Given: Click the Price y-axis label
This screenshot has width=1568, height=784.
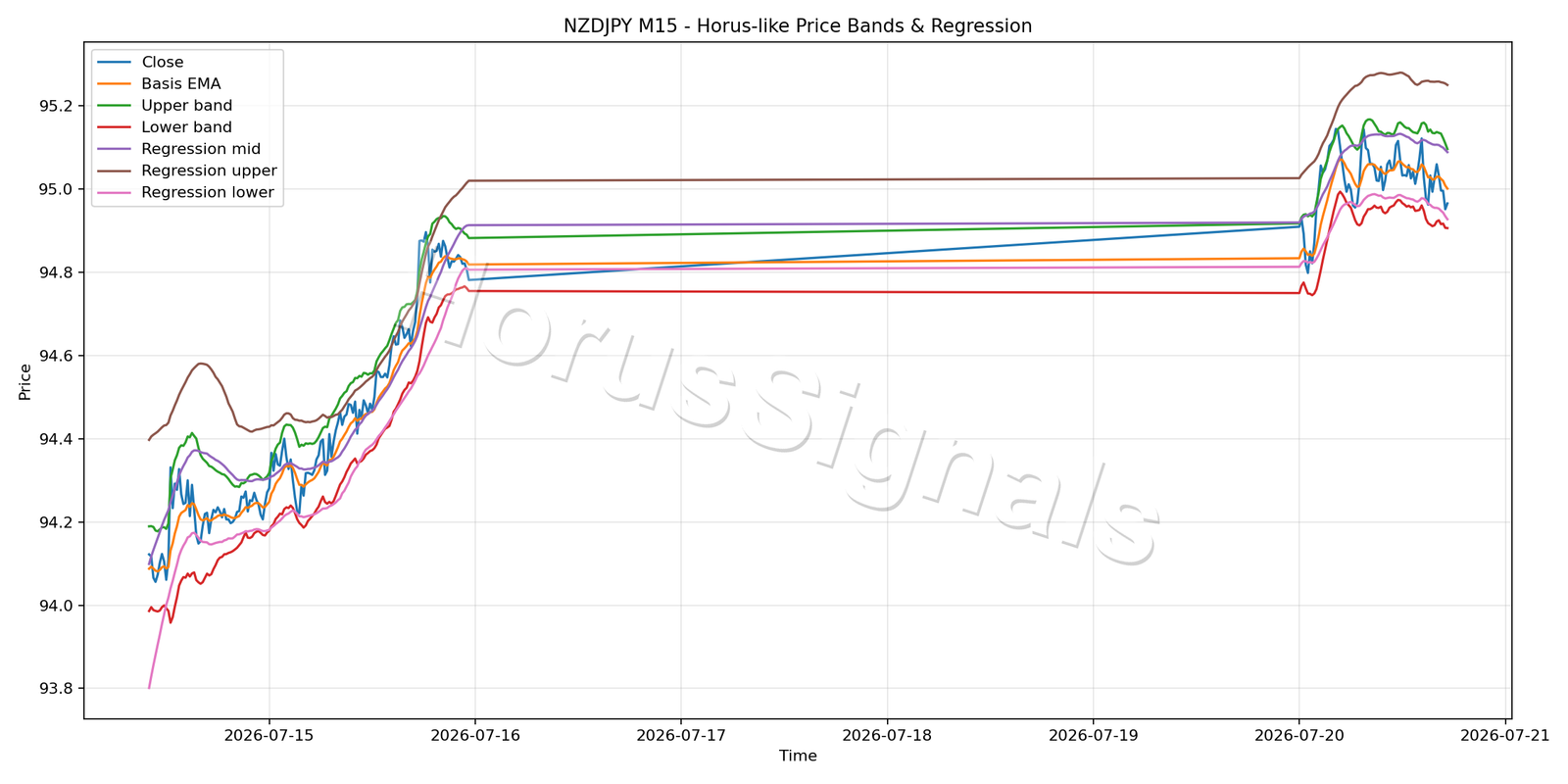Looking at the screenshot, I should pyautogui.click(x=25, y=381).
